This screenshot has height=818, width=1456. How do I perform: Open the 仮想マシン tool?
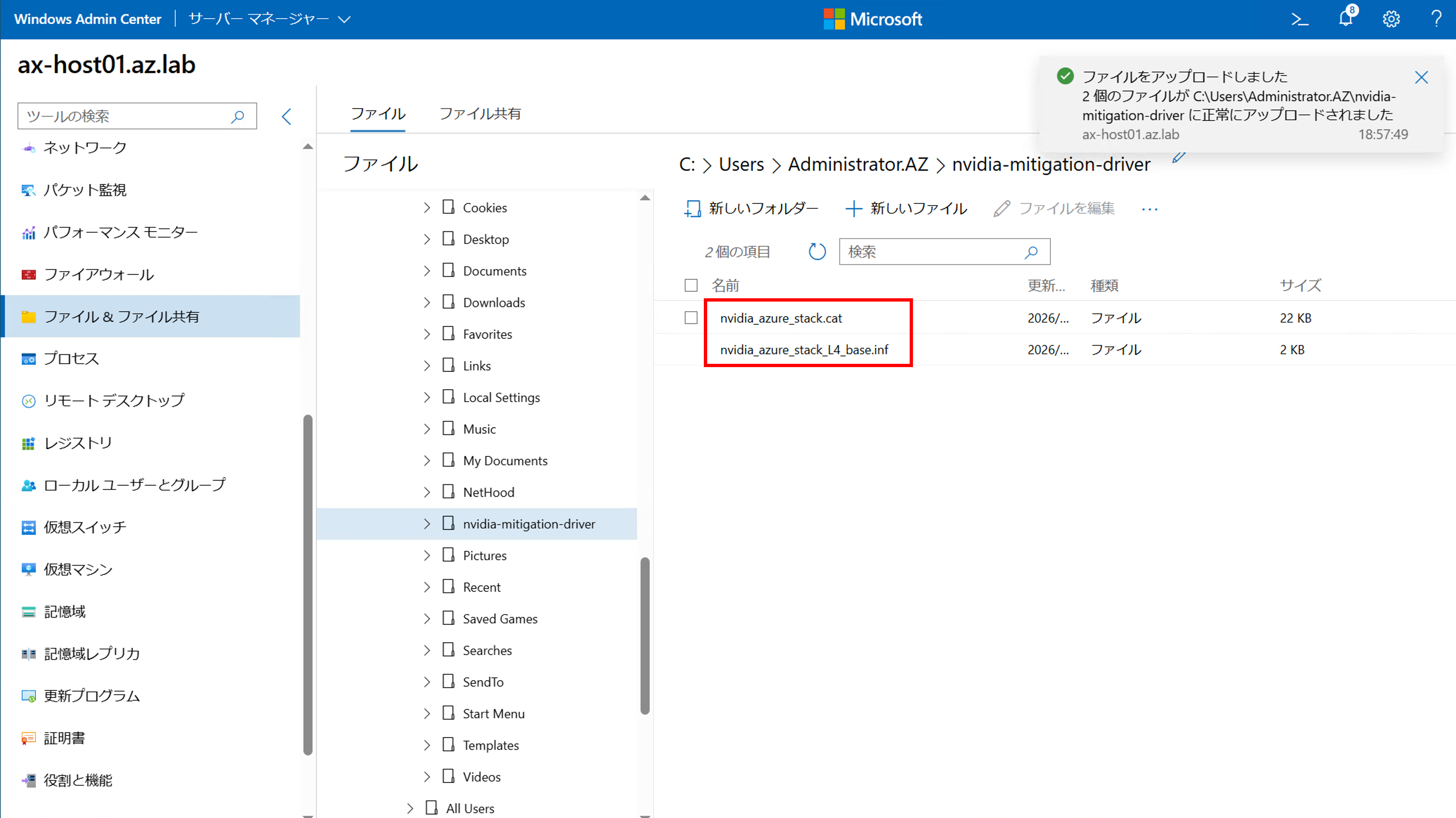(x=78, y=569)
